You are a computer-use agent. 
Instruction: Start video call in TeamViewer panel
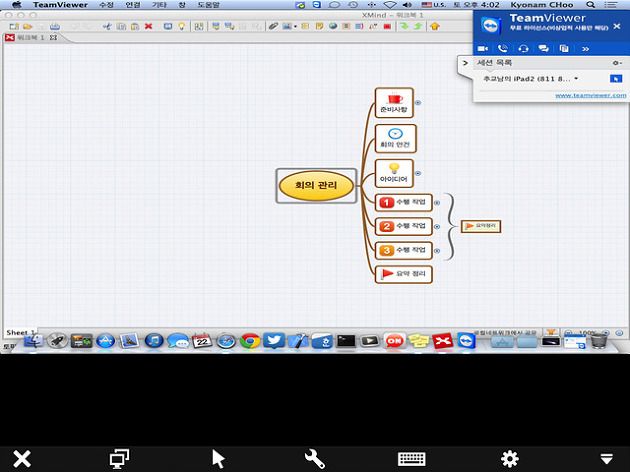[483, 49]
